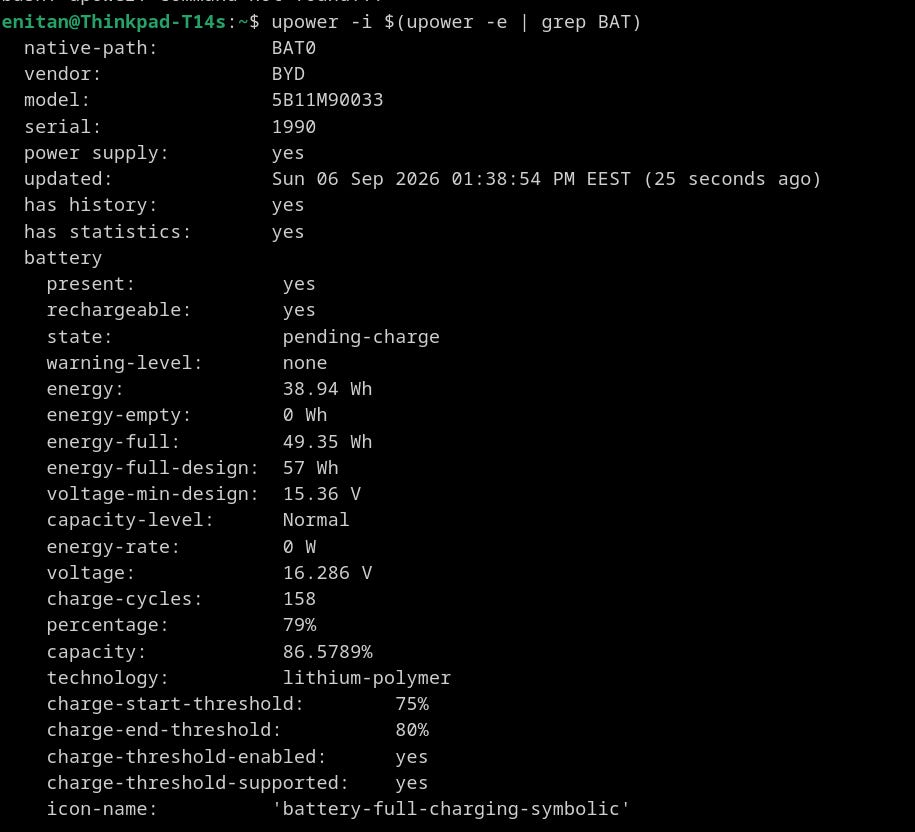The image size is (915, 832).
Task: Click the serial value 1990
Action: (x=294, y=127)
